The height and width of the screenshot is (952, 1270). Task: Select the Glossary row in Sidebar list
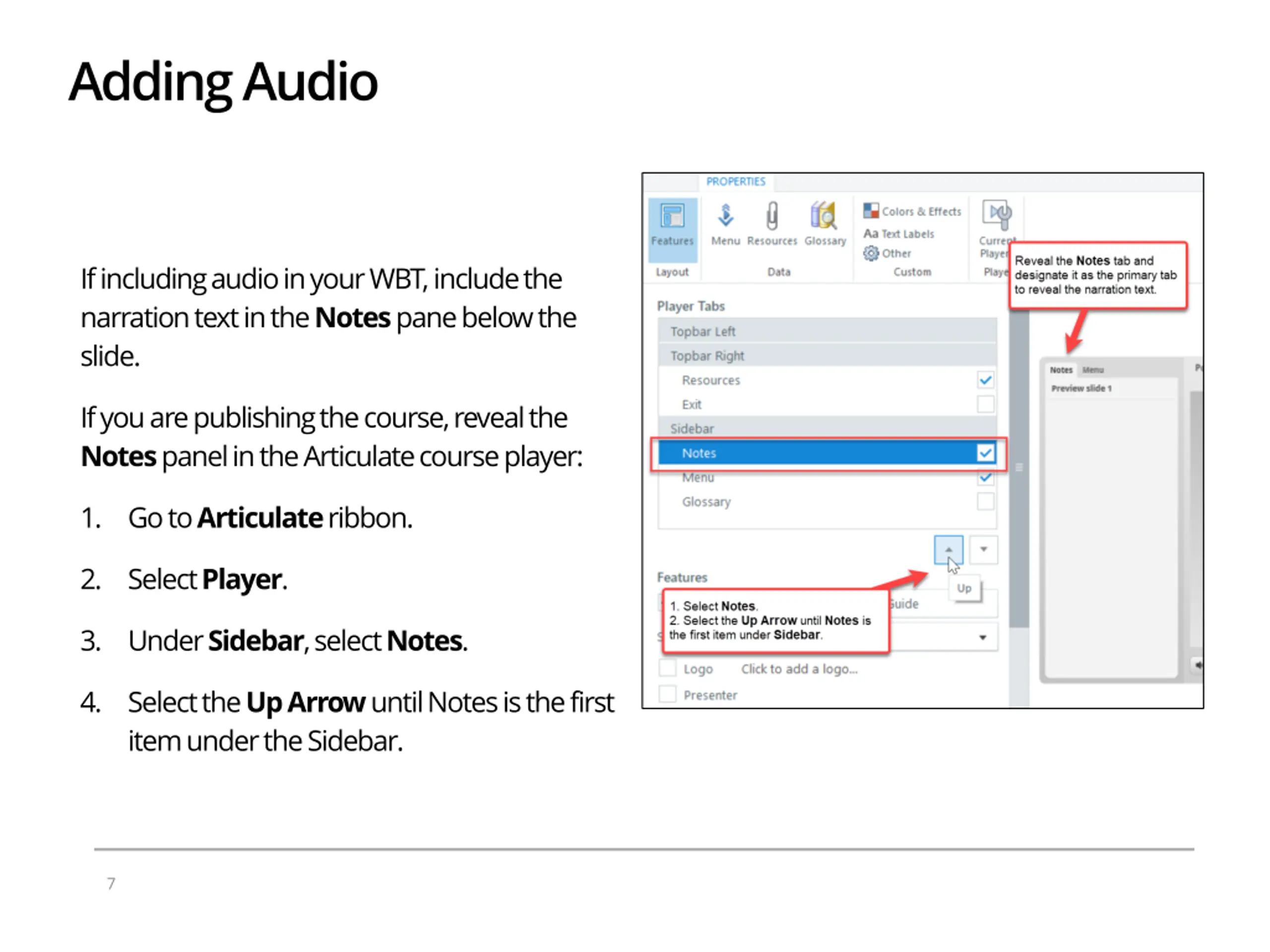pyautogui.click(x=827, y=502)
